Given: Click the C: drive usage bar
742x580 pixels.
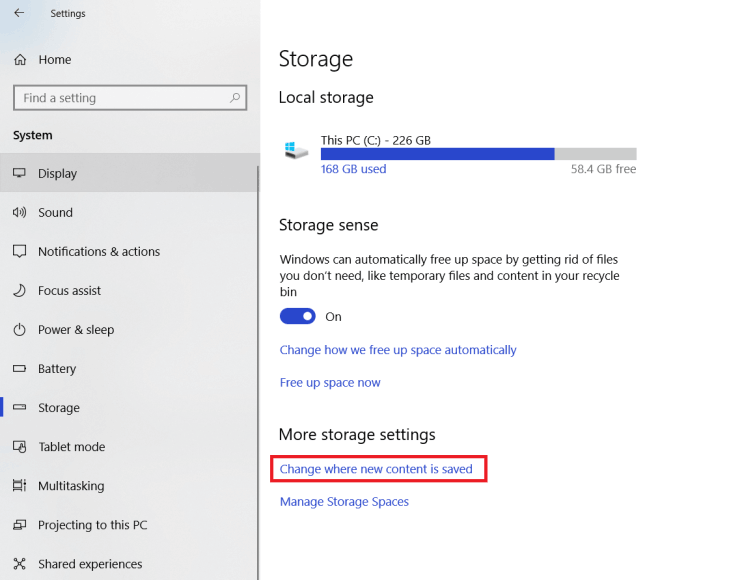Looking at the screenshot, I should (x=478, y=154).
